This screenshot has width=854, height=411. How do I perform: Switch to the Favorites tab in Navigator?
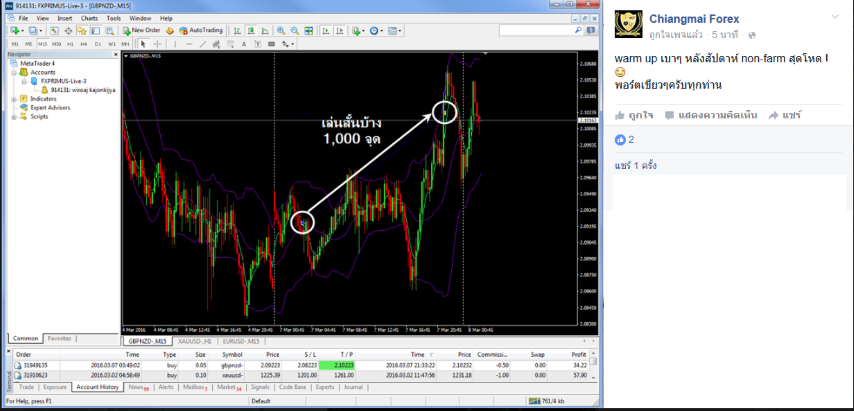click(x=59, y=339)
